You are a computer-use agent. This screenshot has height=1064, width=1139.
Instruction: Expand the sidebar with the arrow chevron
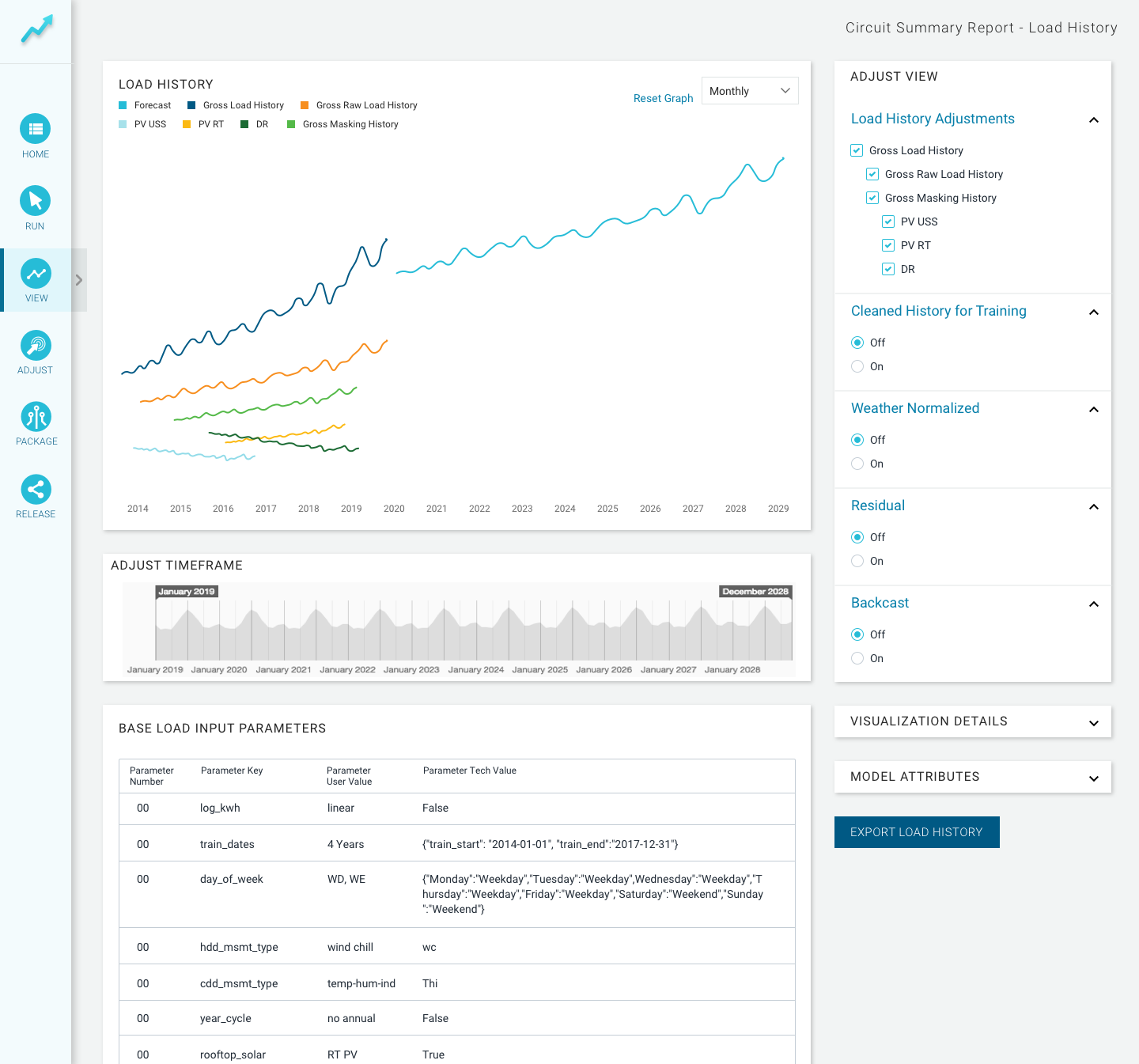pos(79,280)
